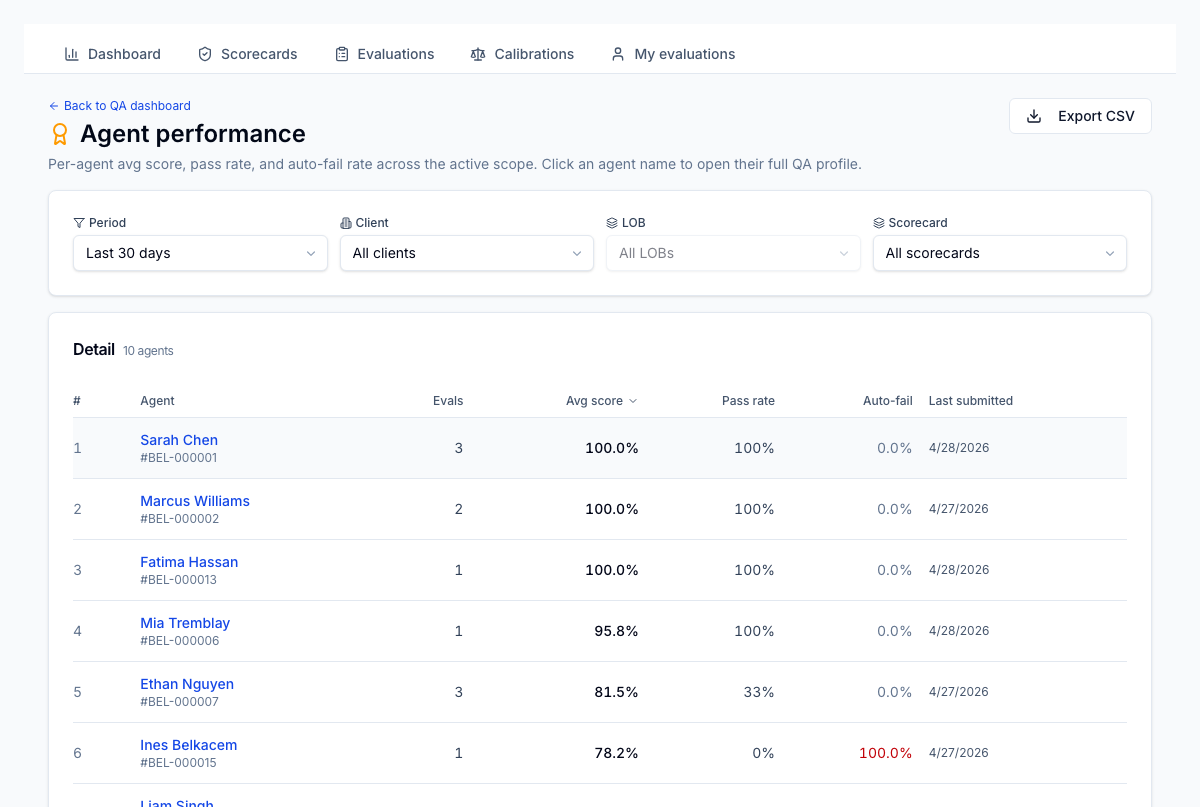This screenshot has width=1200, height=807.
Task: Click agent ID #BEL-000013
Action: pyautogui.click(x=179, y=580)
